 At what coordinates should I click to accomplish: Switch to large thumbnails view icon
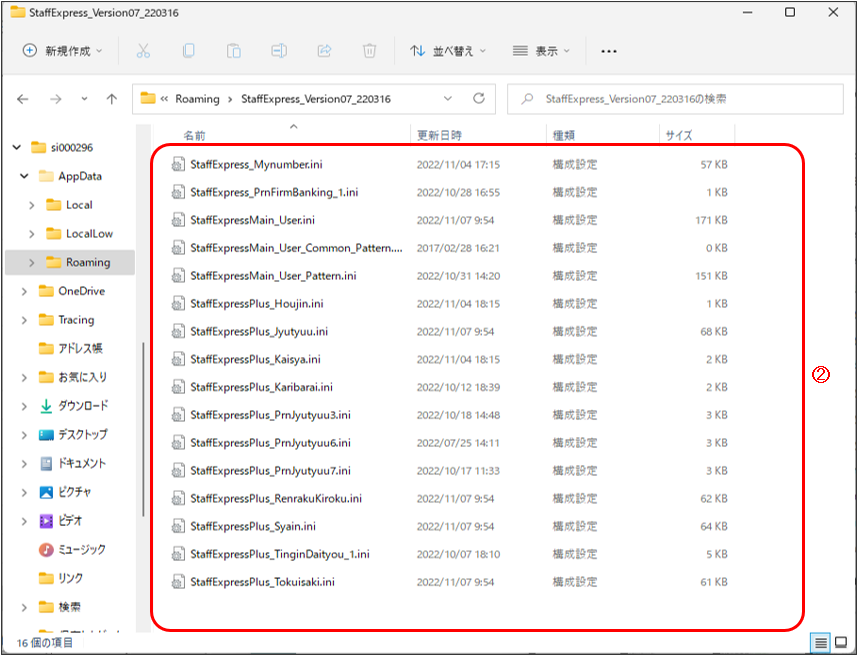(840, 642)
